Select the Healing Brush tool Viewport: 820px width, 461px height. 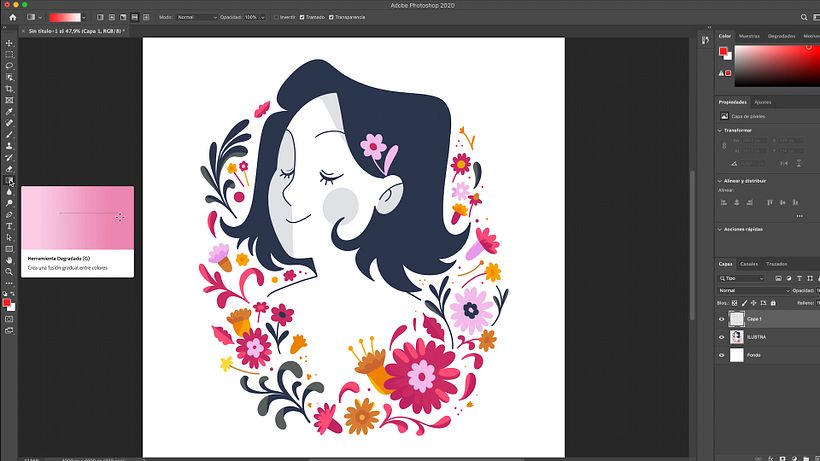pos(9,123)
